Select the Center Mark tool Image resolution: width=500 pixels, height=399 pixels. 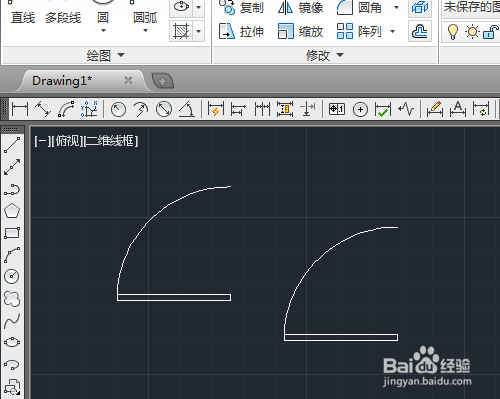click(x=360, y=109)
